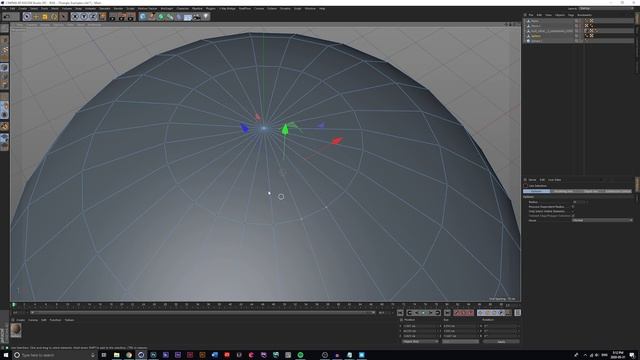Toggle the X-axis lock
Viewport: 640px width, 360px height.
[x=75, y=17]
